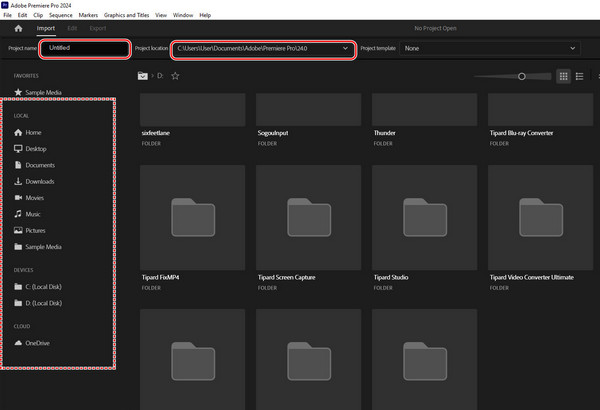Add current folder to favorites star
600x410 pixels.
[175, 76]
